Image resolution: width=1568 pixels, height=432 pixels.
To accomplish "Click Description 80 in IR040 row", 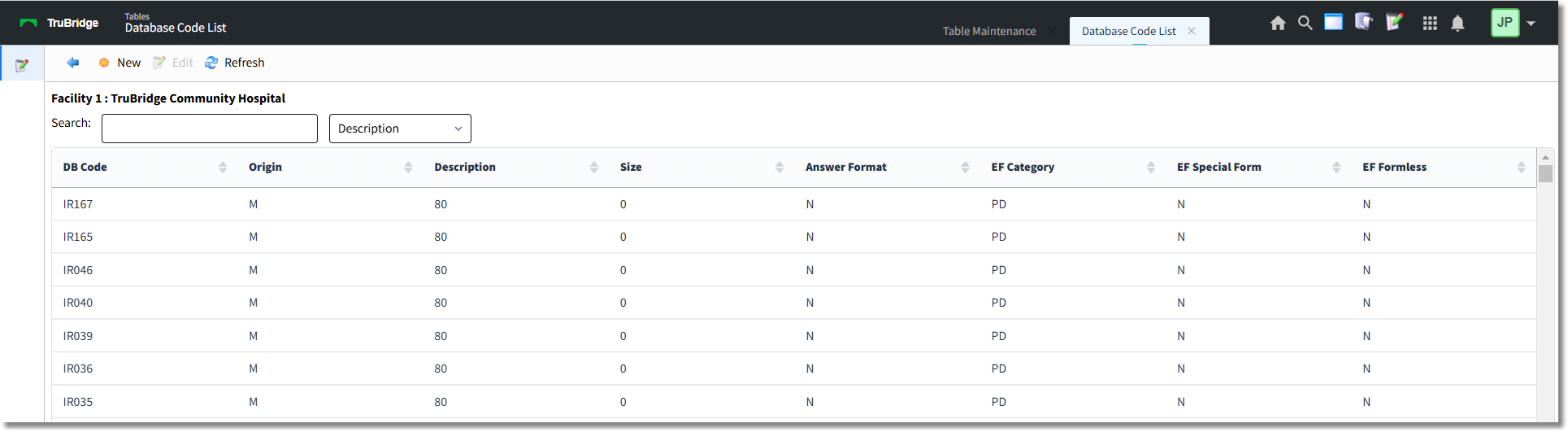I will point(441,303).
